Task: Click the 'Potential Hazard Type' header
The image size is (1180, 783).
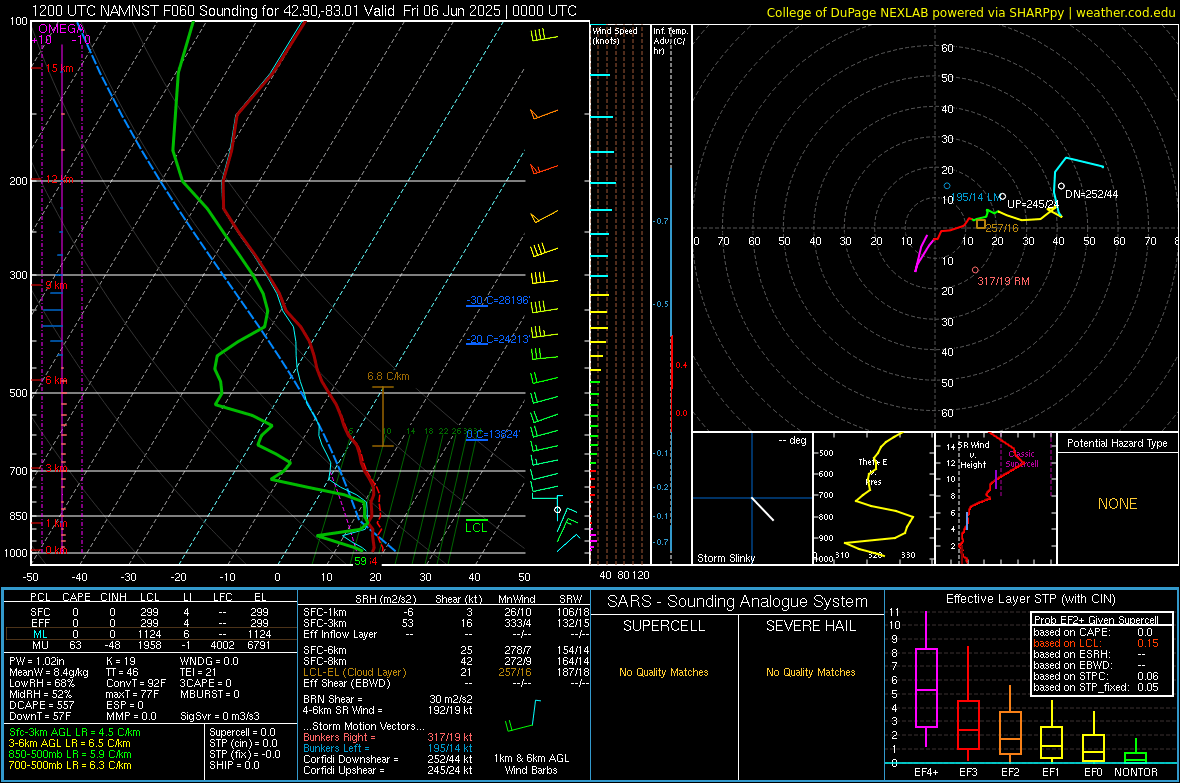Action: click(1117, 443)
